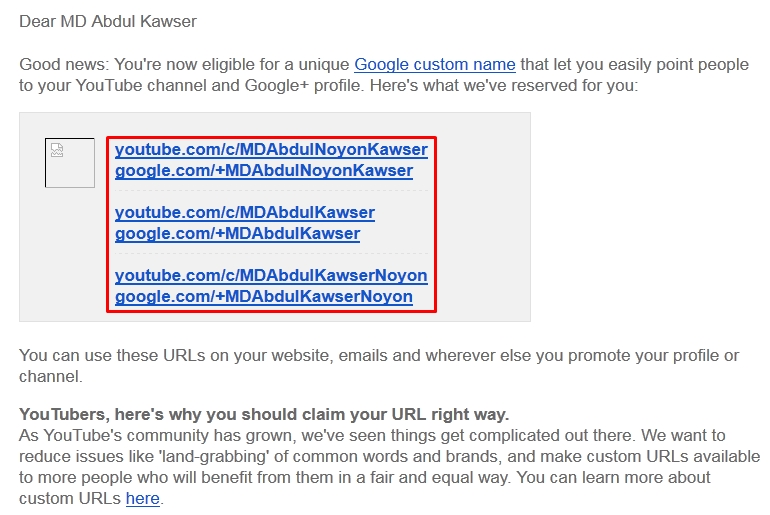Click the bold 'YouTubers, here's why' heading

[x=264, y=414]
